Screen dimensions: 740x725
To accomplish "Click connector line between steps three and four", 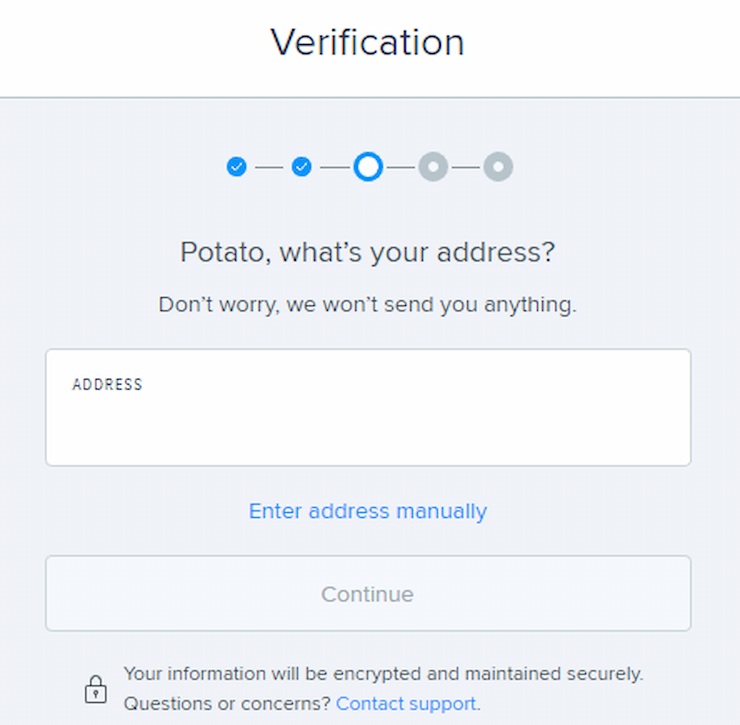I will (401, 167).
